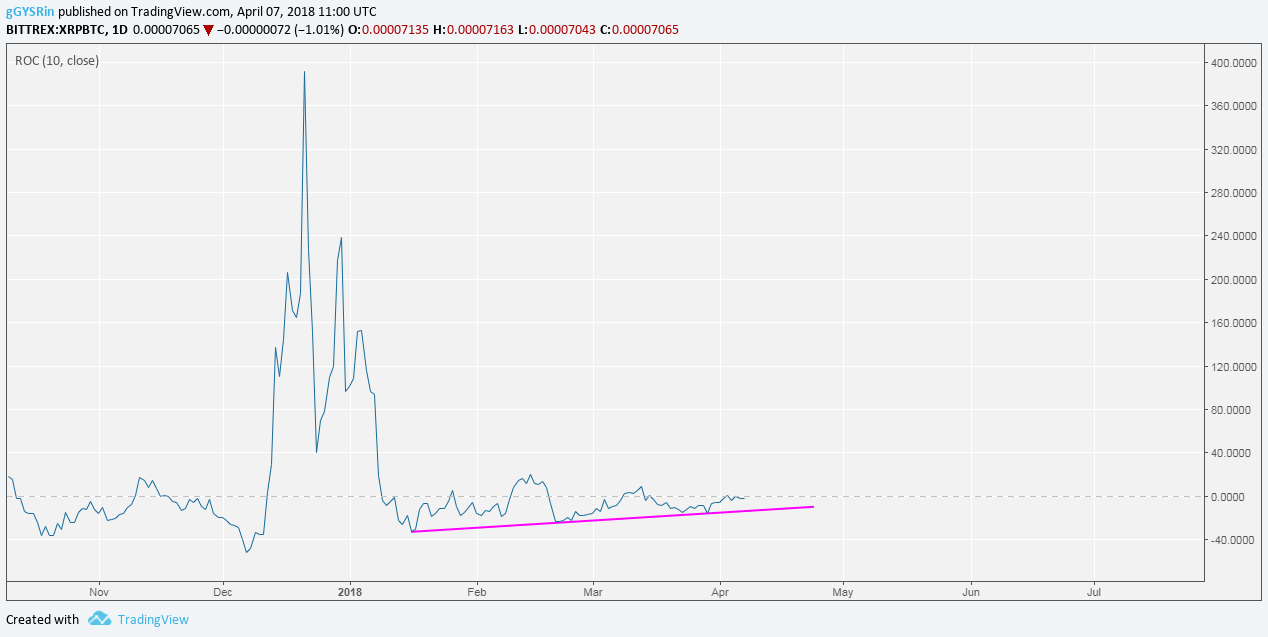Screen dimensions: 1268x637
Task: Click the 0.0000 value on price scale
Action: [x=1235, y=496]
